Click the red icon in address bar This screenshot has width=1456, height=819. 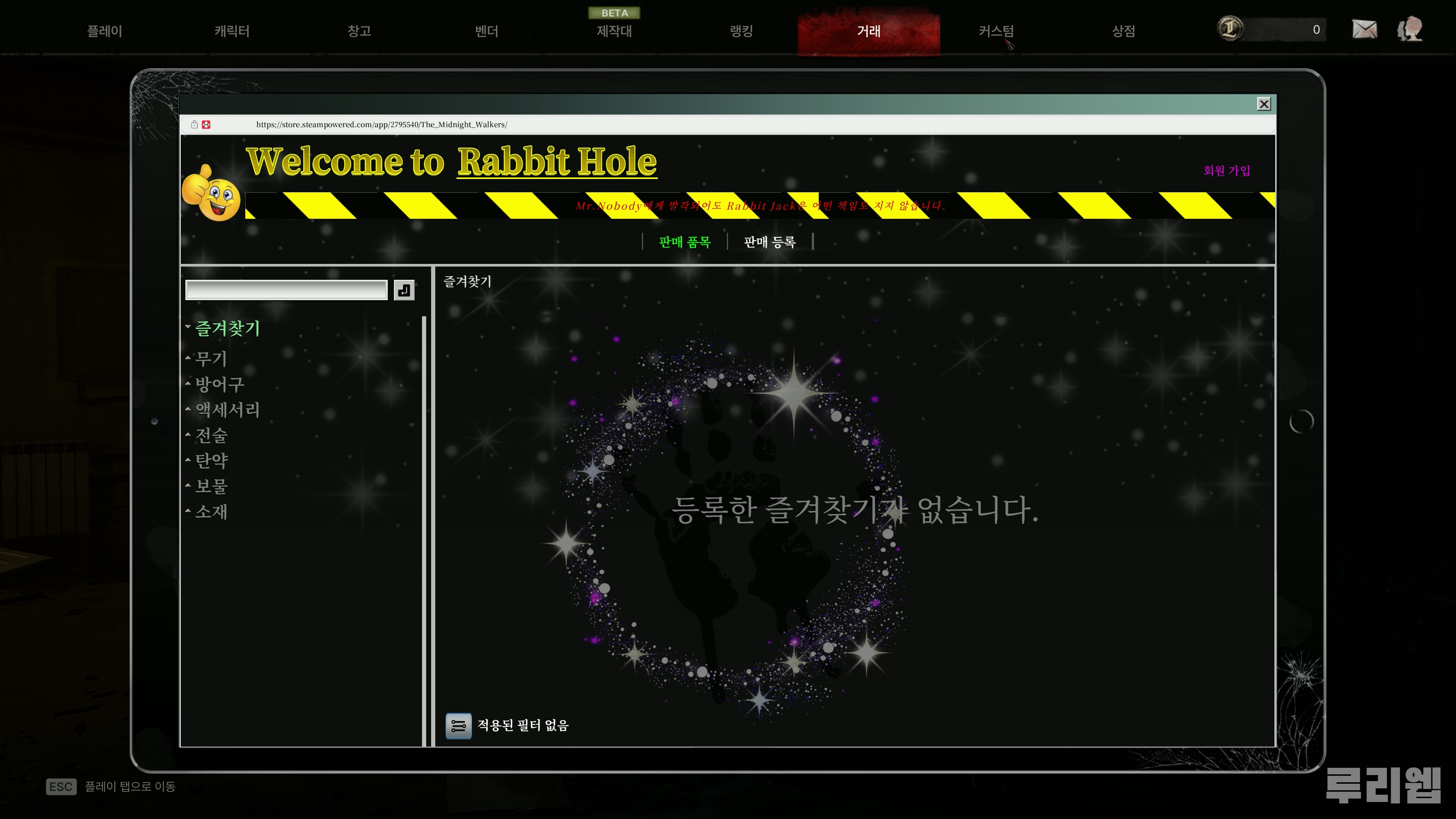point(206,124)
